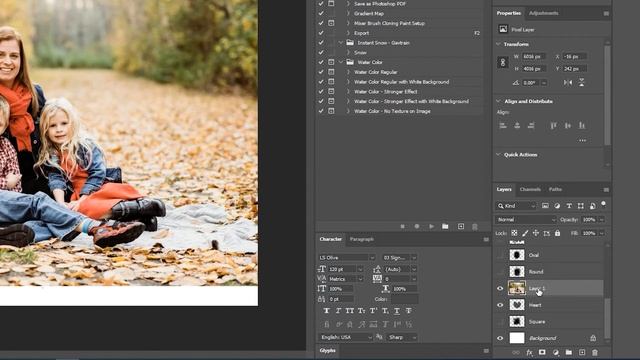Filter layers by pixel type
Image resolution: width=640 pixels, height=360 pixels.
pos(545,206)
